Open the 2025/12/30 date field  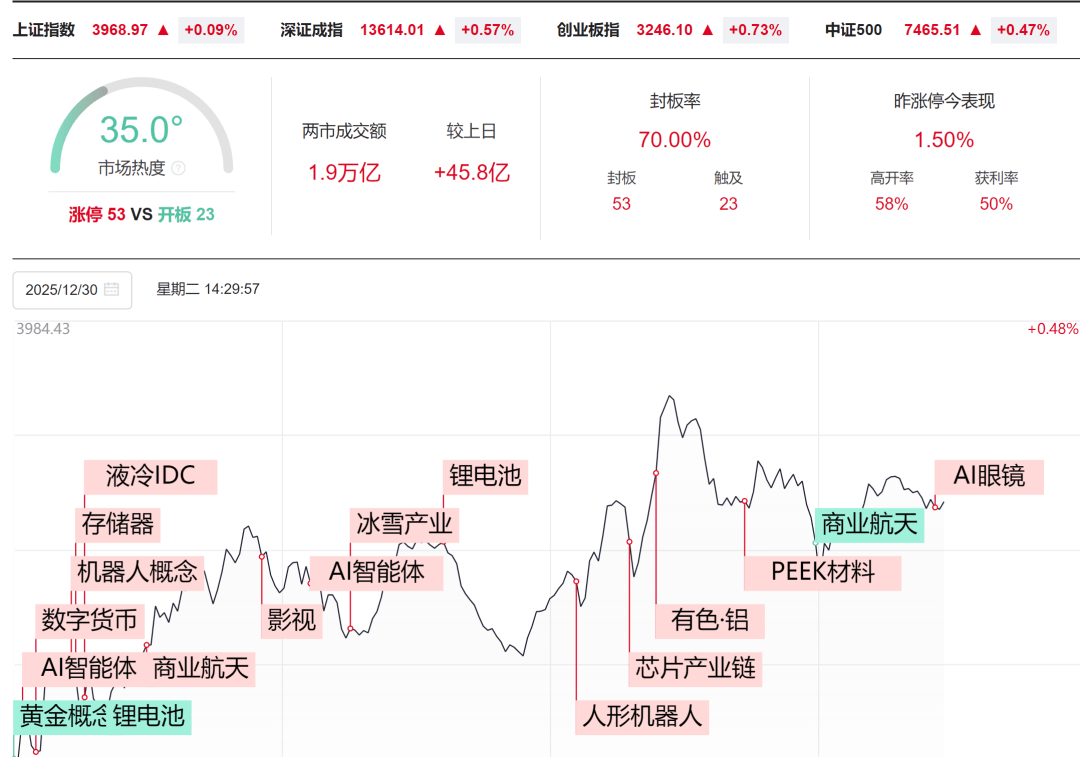pyautogui.click(x=63, y=290)
